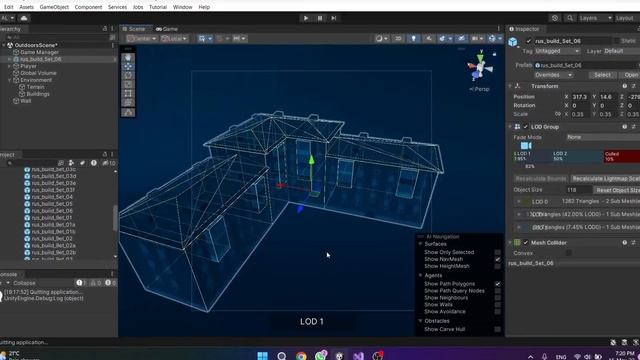640x360 pixels.
Task: Click Position X value field
Action: coord(580,97)
